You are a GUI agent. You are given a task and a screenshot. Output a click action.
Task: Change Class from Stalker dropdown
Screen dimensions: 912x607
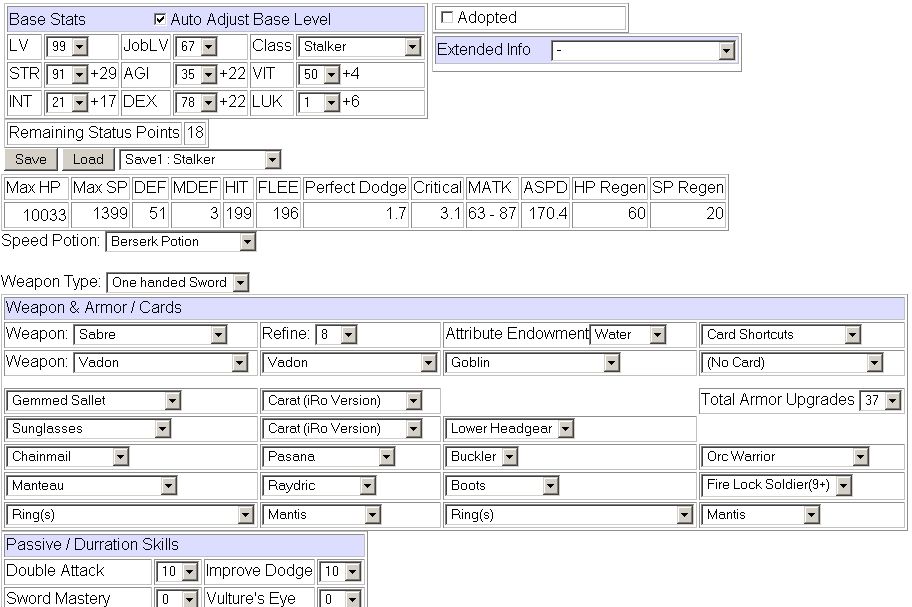point(359,47)
